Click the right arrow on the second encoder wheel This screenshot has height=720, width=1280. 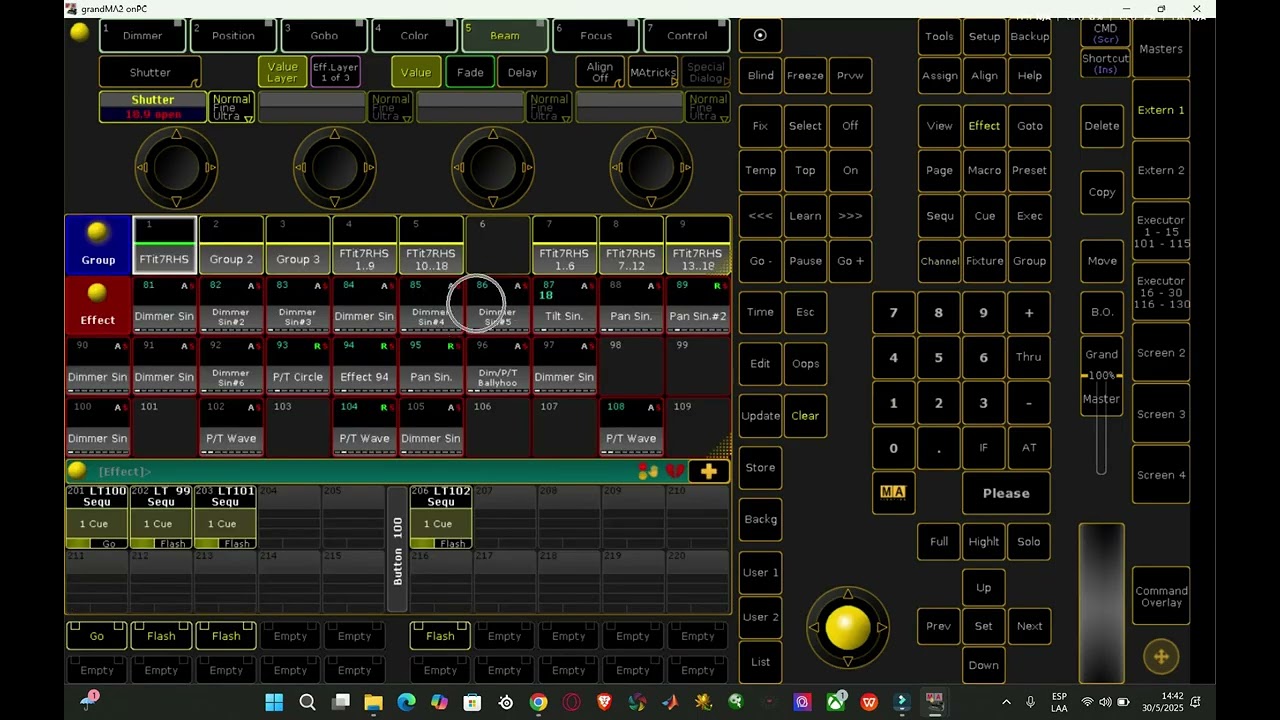(x=369, y=168)
